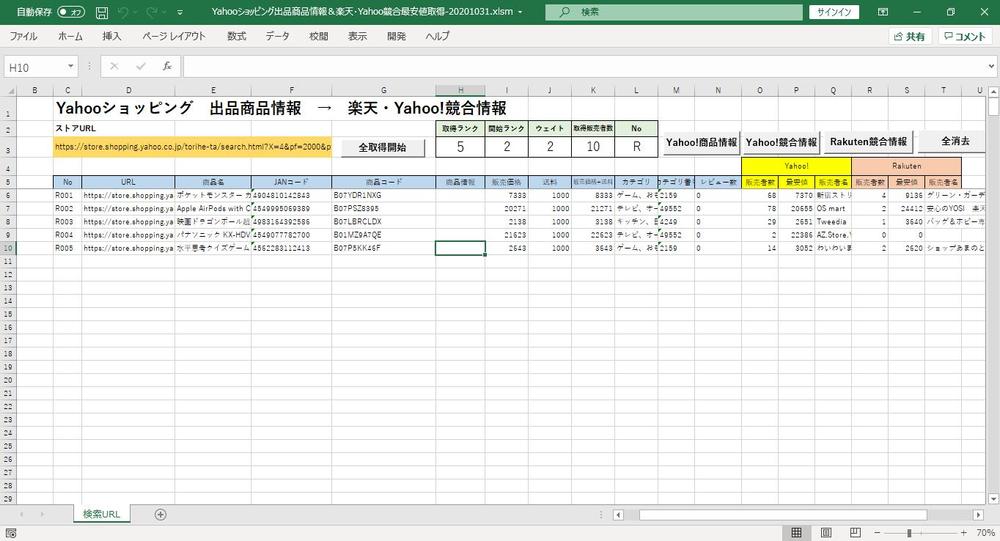Screen dimensions: 1000x541
Task: Switch to Page Layout view icon
Action: point(826,532)
